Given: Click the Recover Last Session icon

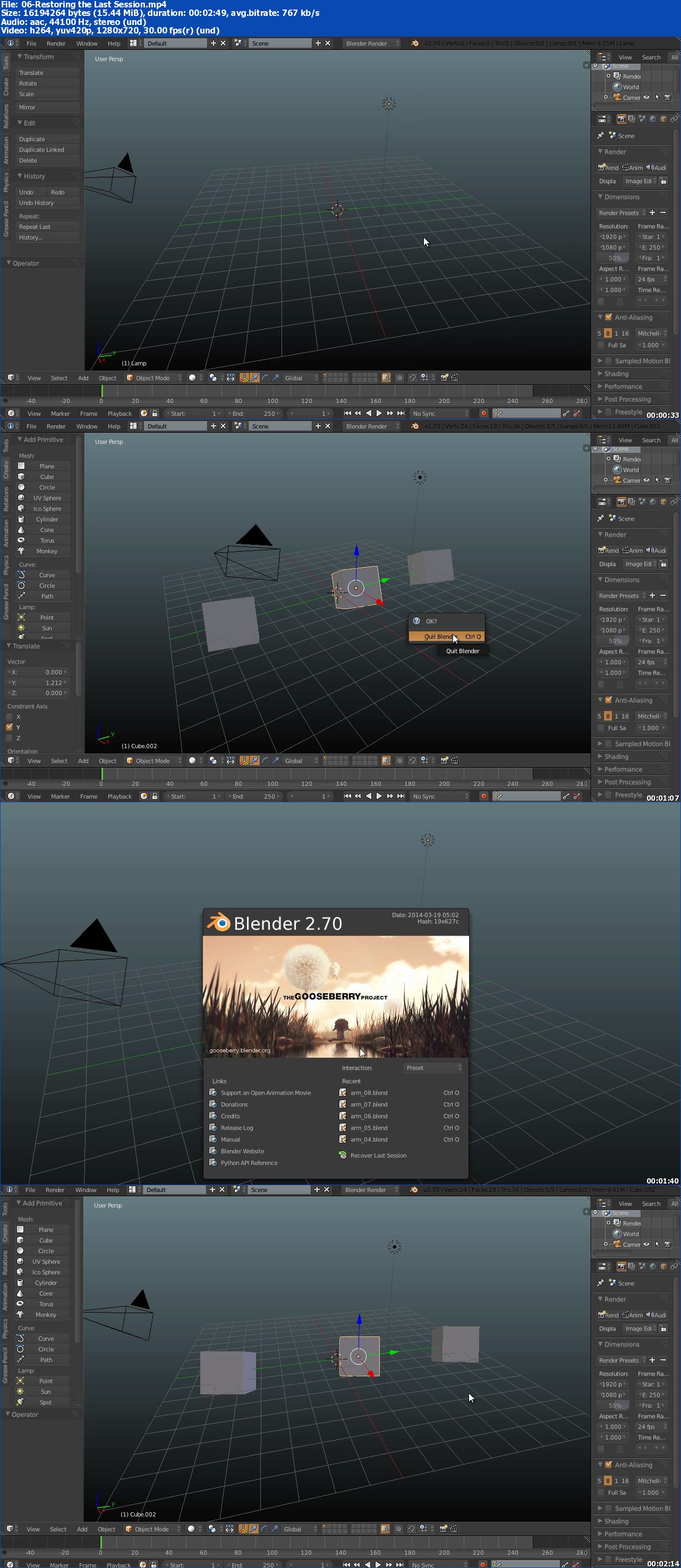Looking at the screenshot, I should [343, 1155].
